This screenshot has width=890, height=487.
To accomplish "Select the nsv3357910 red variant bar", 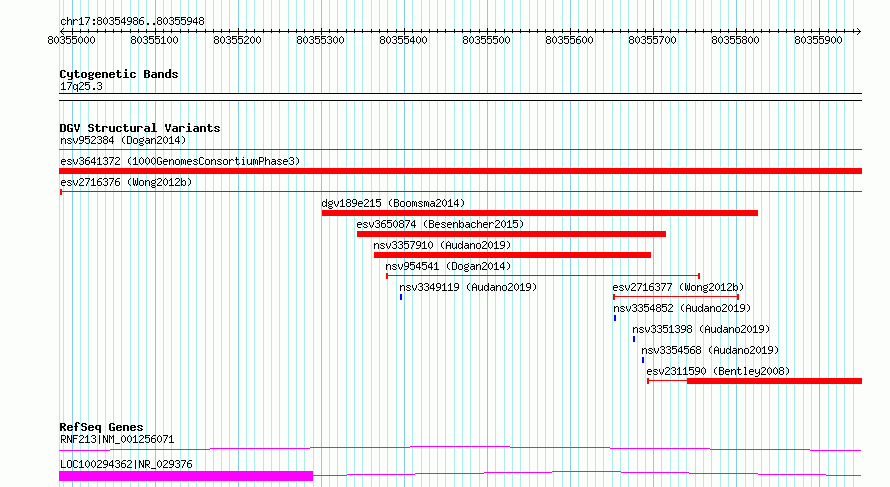I will [513, 255].
